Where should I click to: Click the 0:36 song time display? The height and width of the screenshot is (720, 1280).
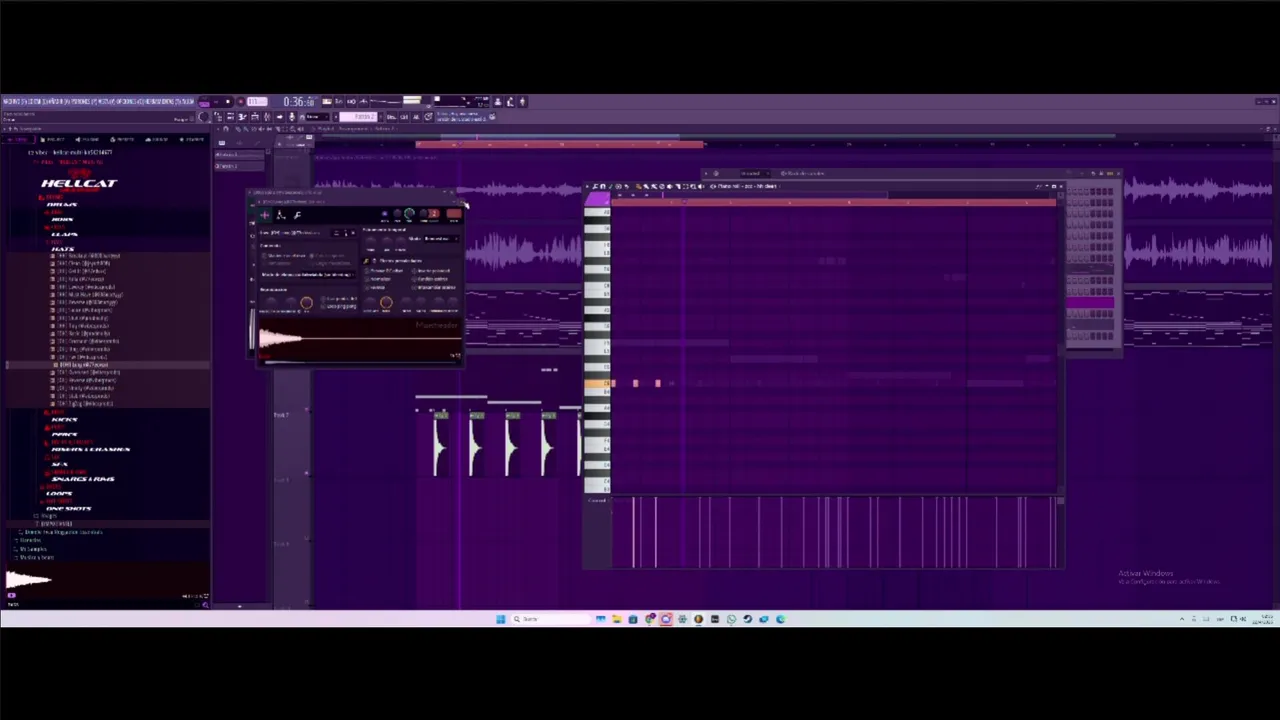click(300, 101)
